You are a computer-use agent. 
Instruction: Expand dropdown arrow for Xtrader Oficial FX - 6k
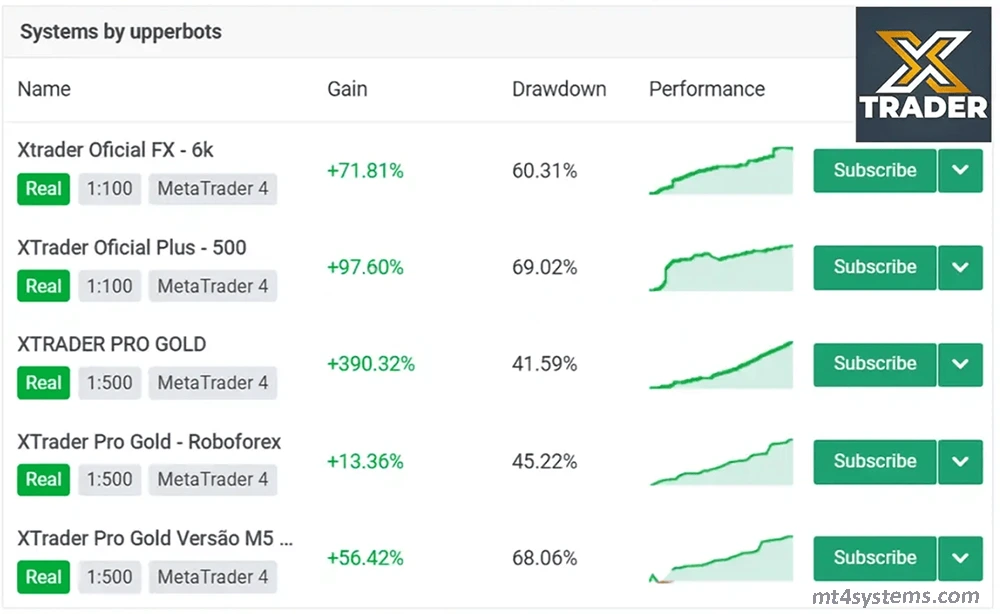coord(960,171)
